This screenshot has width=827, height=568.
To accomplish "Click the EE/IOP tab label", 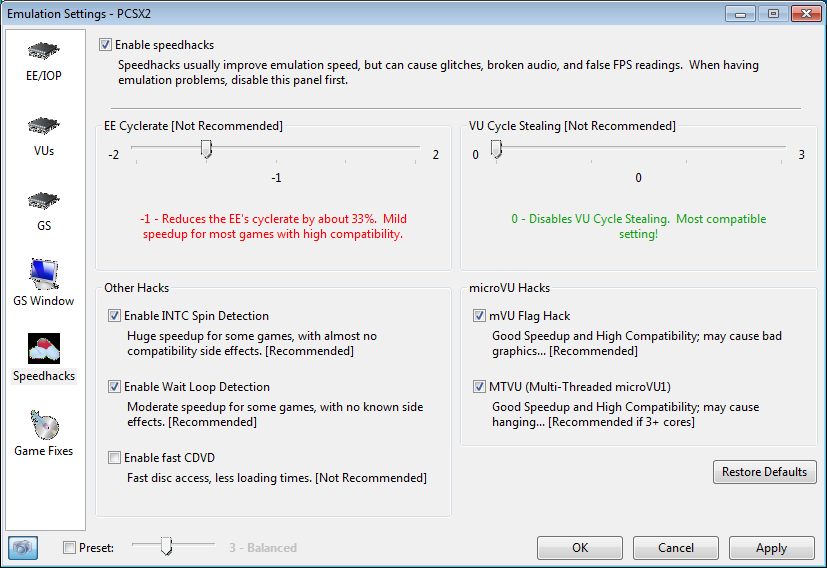I will tap(44, 75).
